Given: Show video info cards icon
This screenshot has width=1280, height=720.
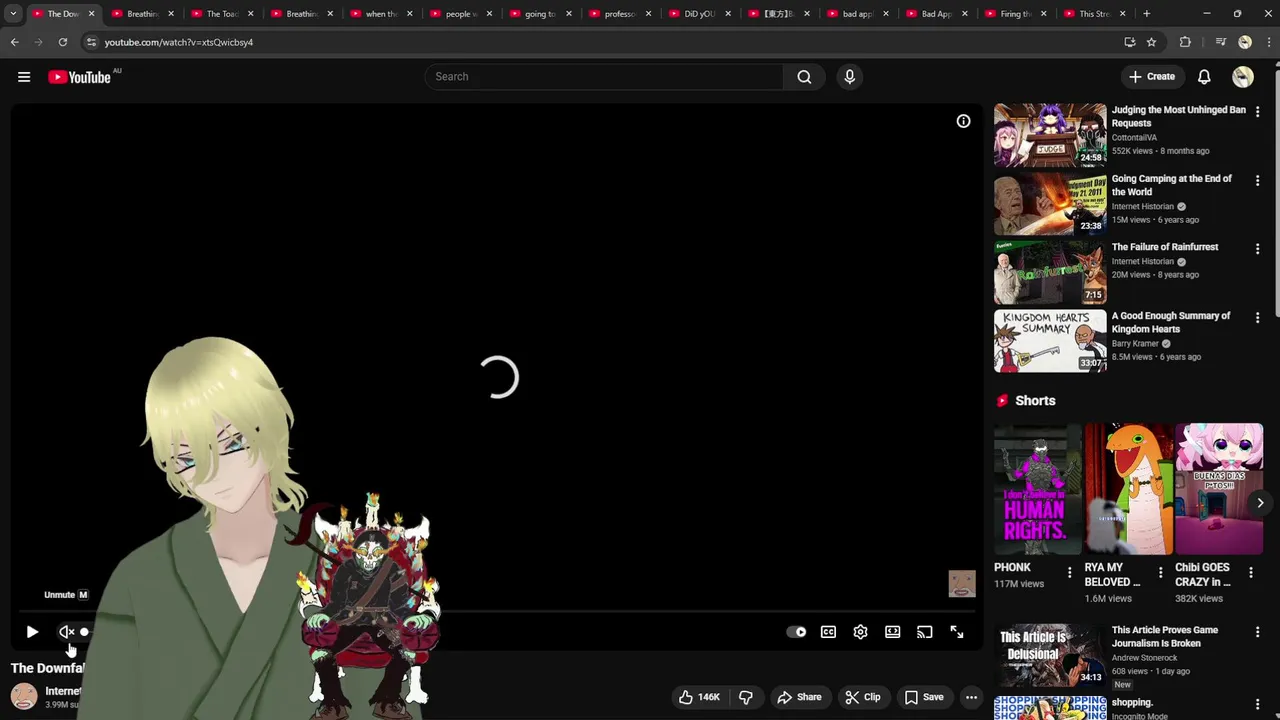Looking at the screenshot, I should 963,121.
